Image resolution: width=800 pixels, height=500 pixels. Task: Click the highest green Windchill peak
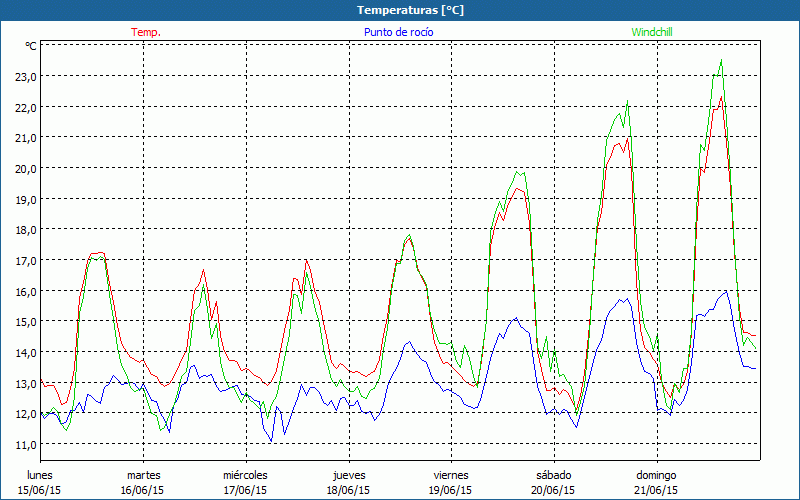721,61
